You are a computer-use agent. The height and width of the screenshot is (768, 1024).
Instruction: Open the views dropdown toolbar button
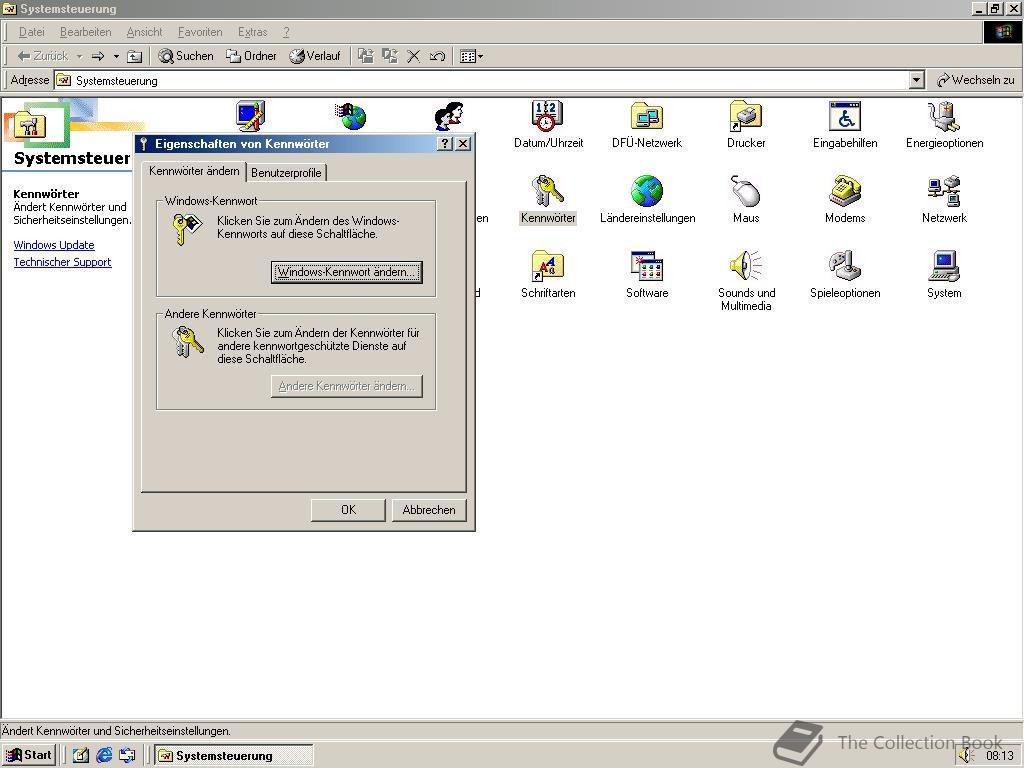472,56
